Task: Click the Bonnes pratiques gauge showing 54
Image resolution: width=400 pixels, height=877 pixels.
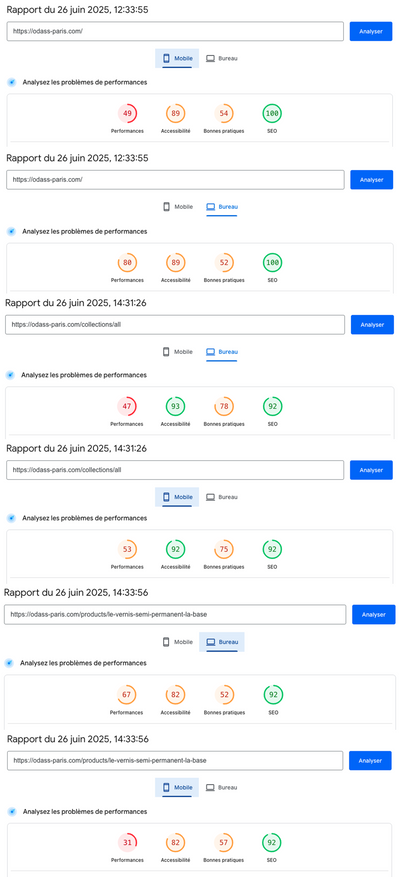Action: pyautogui.click(x=224, y=114)
